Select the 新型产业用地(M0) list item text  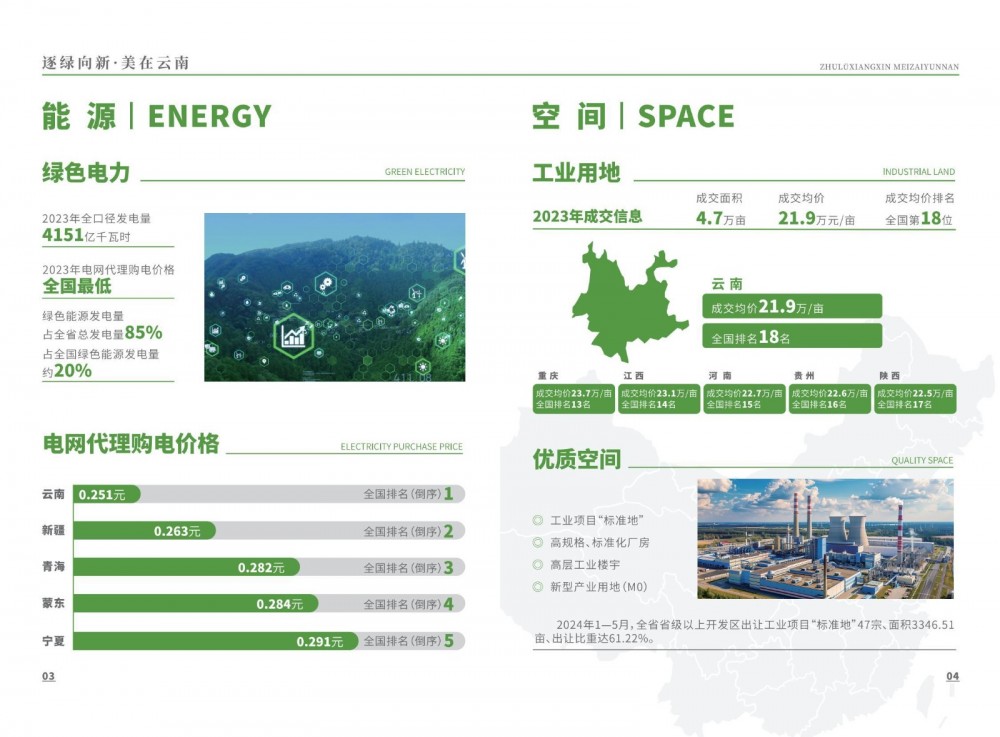[x=599, y=587]
